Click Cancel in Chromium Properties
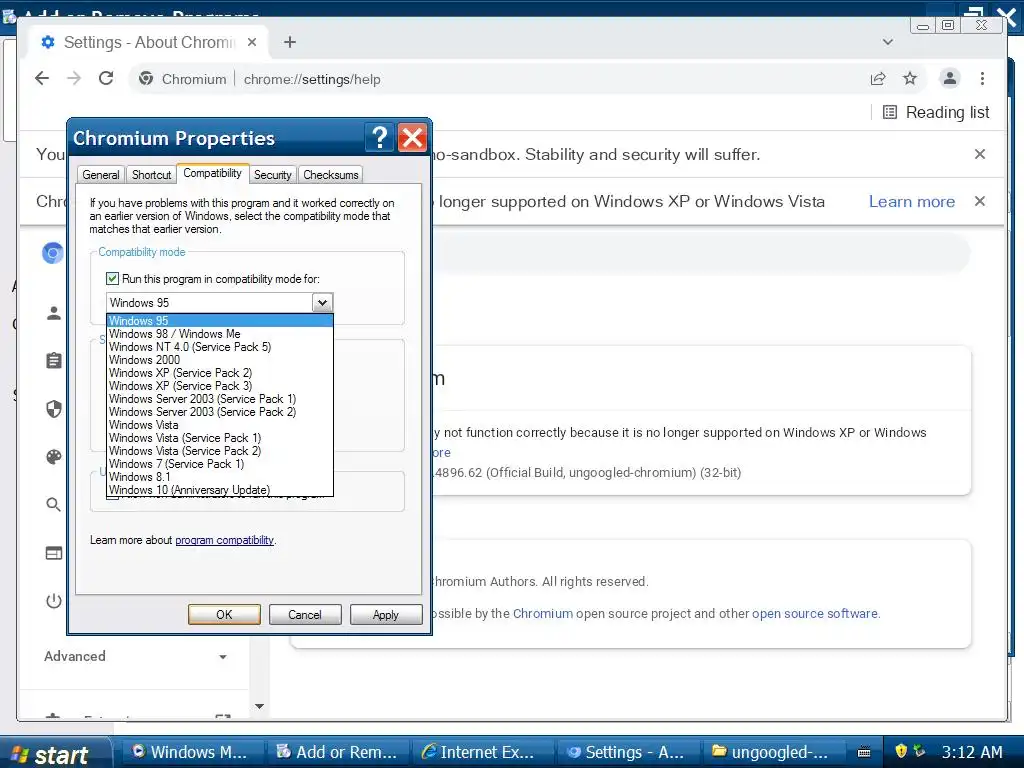The image size is (1024, 768). coord(305,615)
